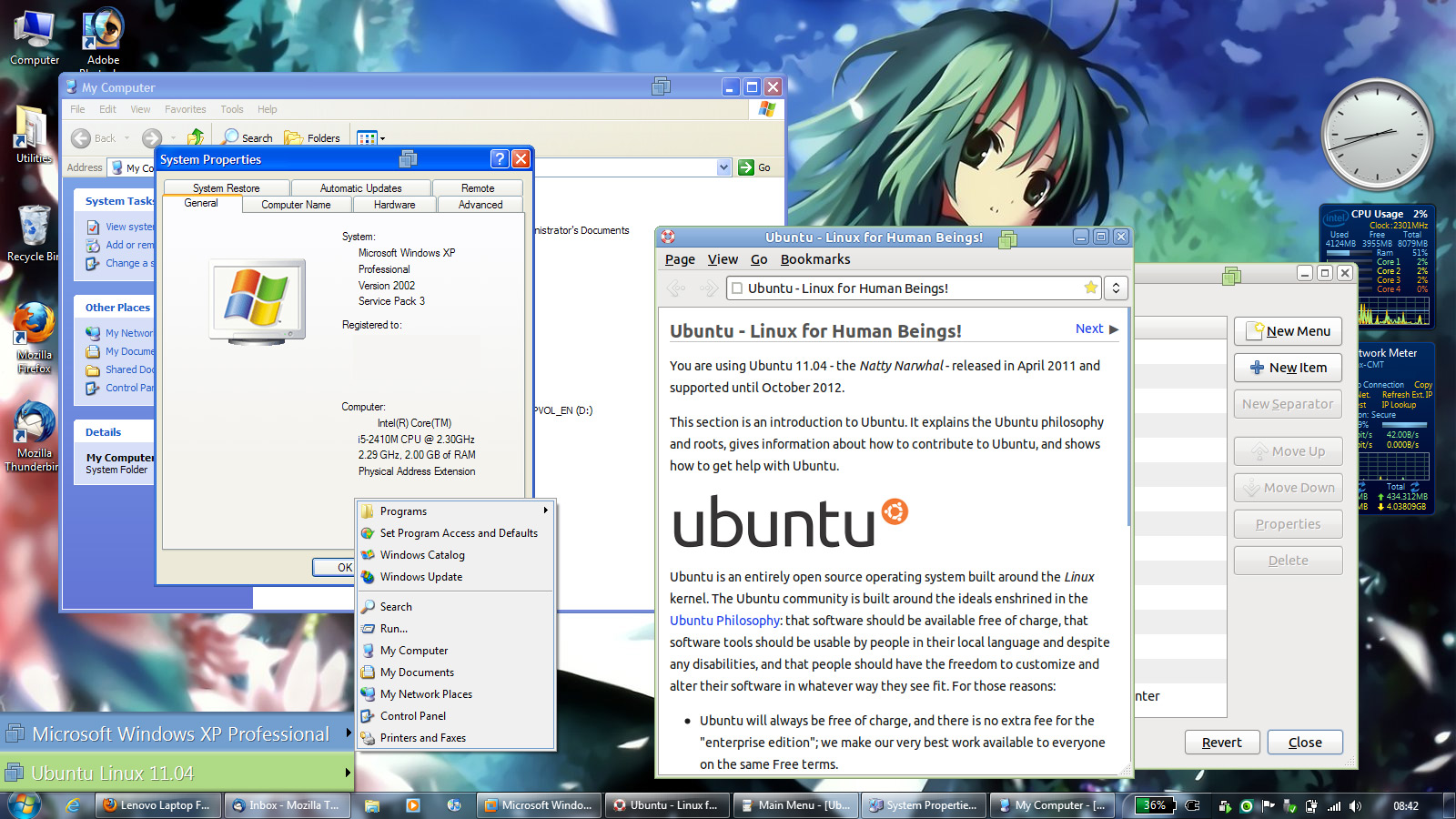Viewport: 1456px width, 819px height.
Task: Switch to Lenovo Laptop Firefox taskbar button
Action: [158, 805]
